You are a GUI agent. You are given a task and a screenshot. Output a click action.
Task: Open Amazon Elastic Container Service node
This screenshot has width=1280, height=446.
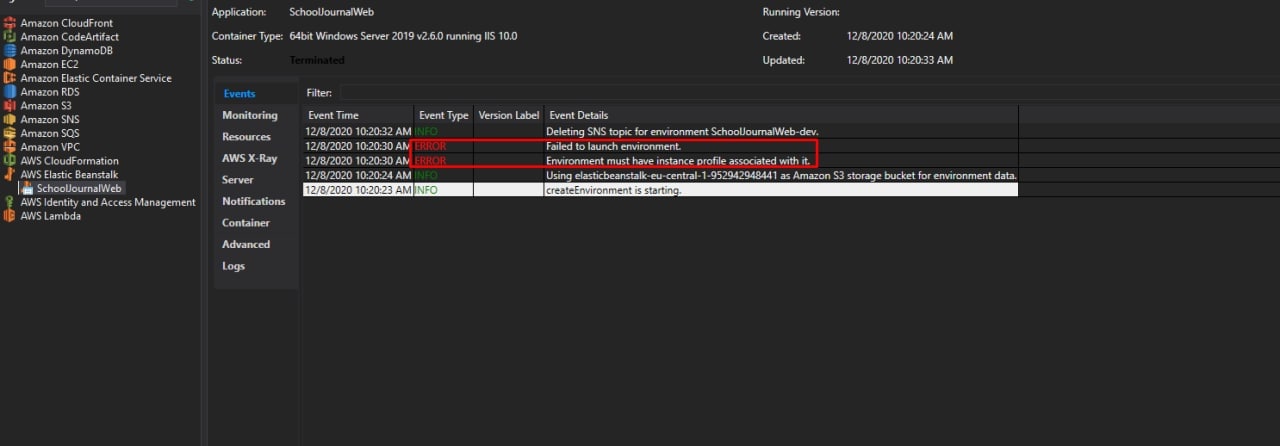coord(96,78)
